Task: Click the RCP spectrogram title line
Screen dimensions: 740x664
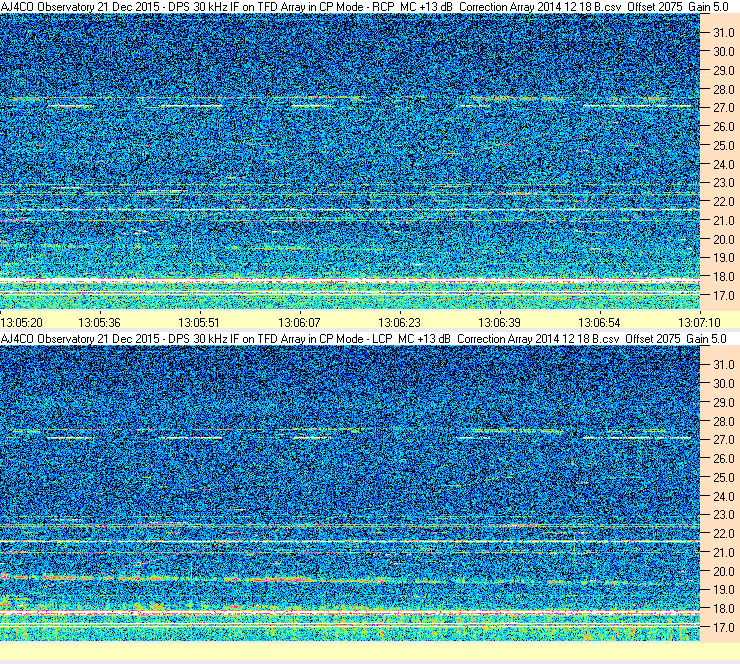Action: click(x=364, y=7)
